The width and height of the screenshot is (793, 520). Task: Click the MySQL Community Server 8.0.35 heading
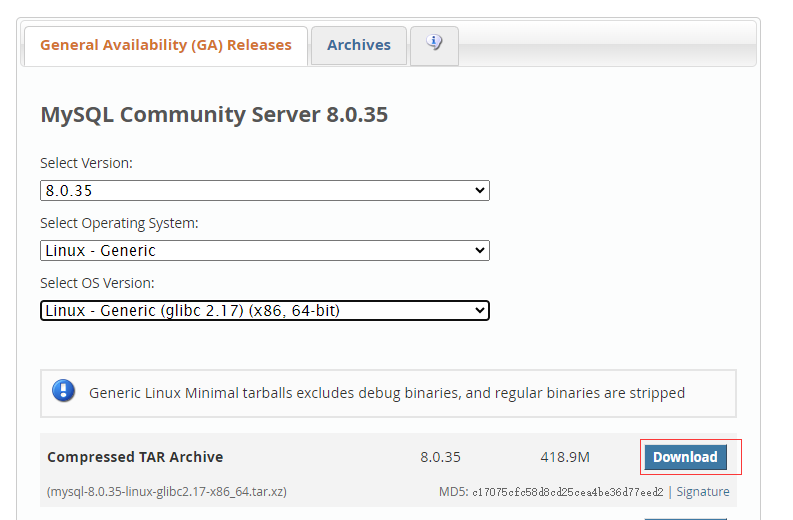[x=214, y=115]
